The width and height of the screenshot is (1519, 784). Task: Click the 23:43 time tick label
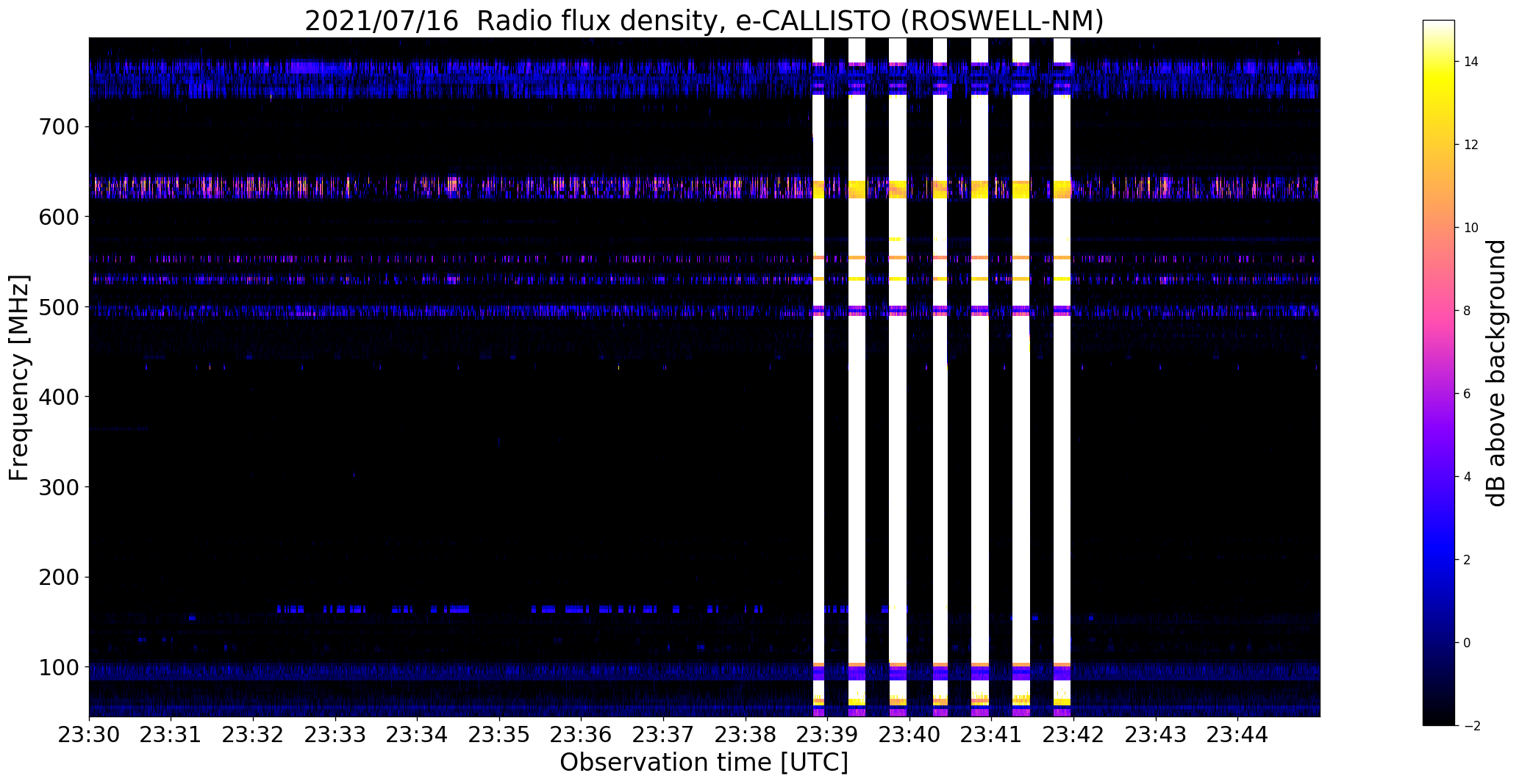tap(1157, 735)
